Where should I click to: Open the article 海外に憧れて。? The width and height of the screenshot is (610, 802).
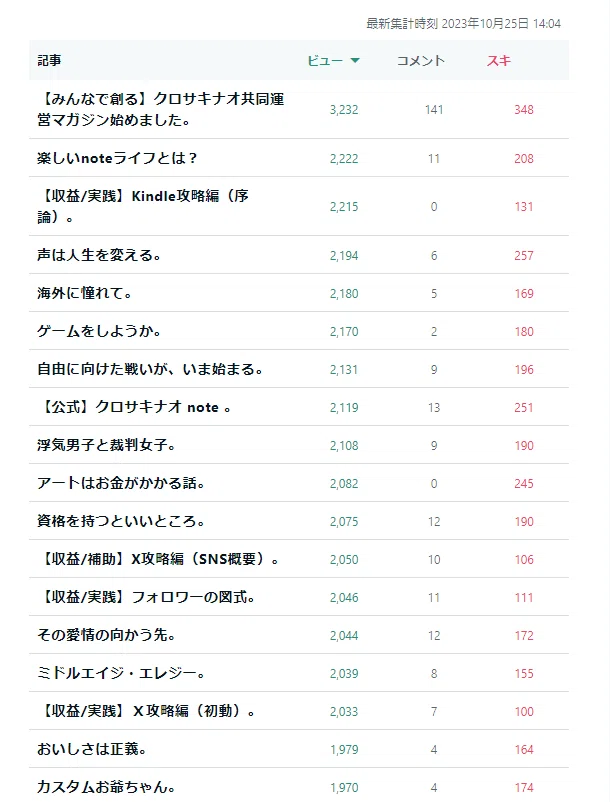pyautogui.click(x=84, y=293)
